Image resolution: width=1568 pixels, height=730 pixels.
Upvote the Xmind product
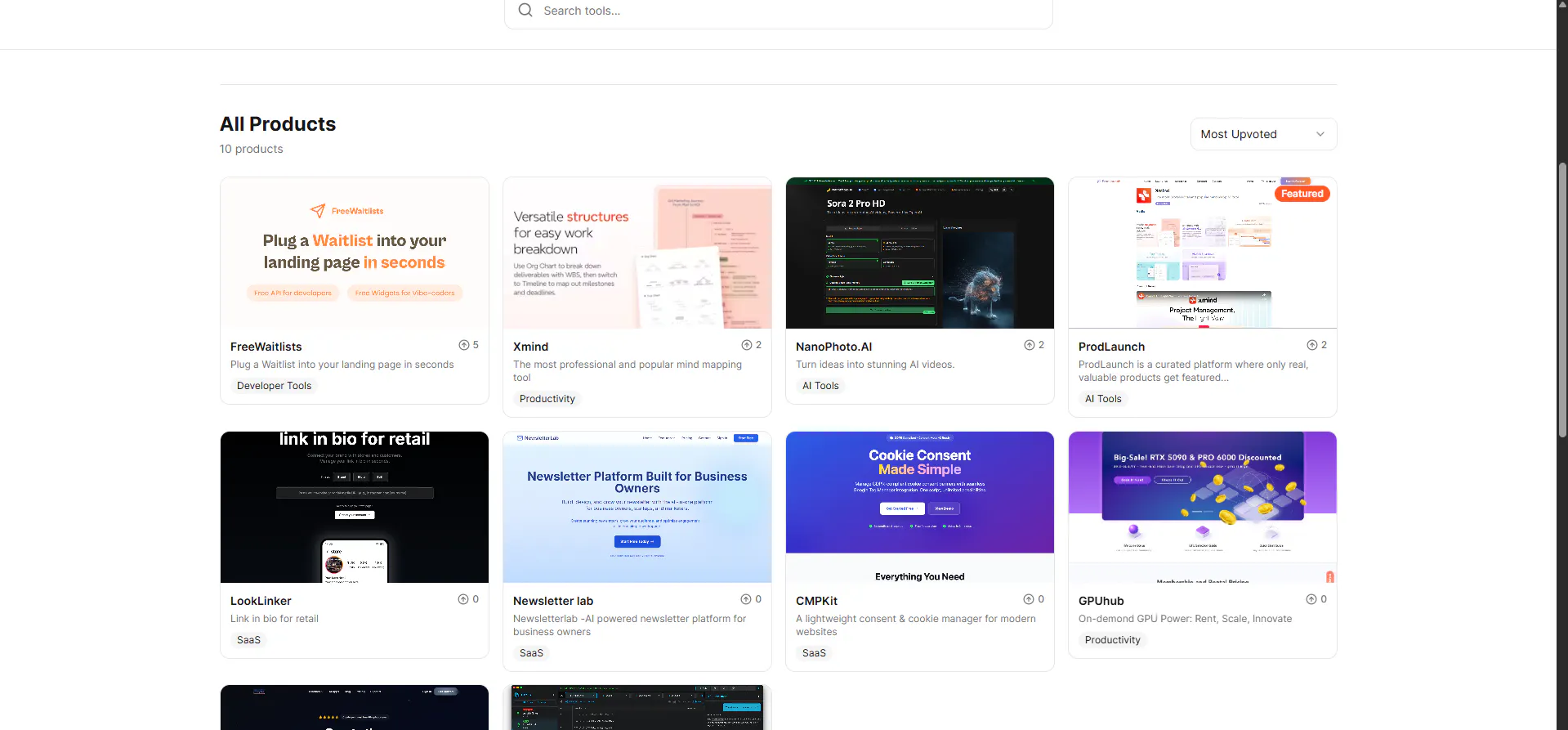point(752,345)
